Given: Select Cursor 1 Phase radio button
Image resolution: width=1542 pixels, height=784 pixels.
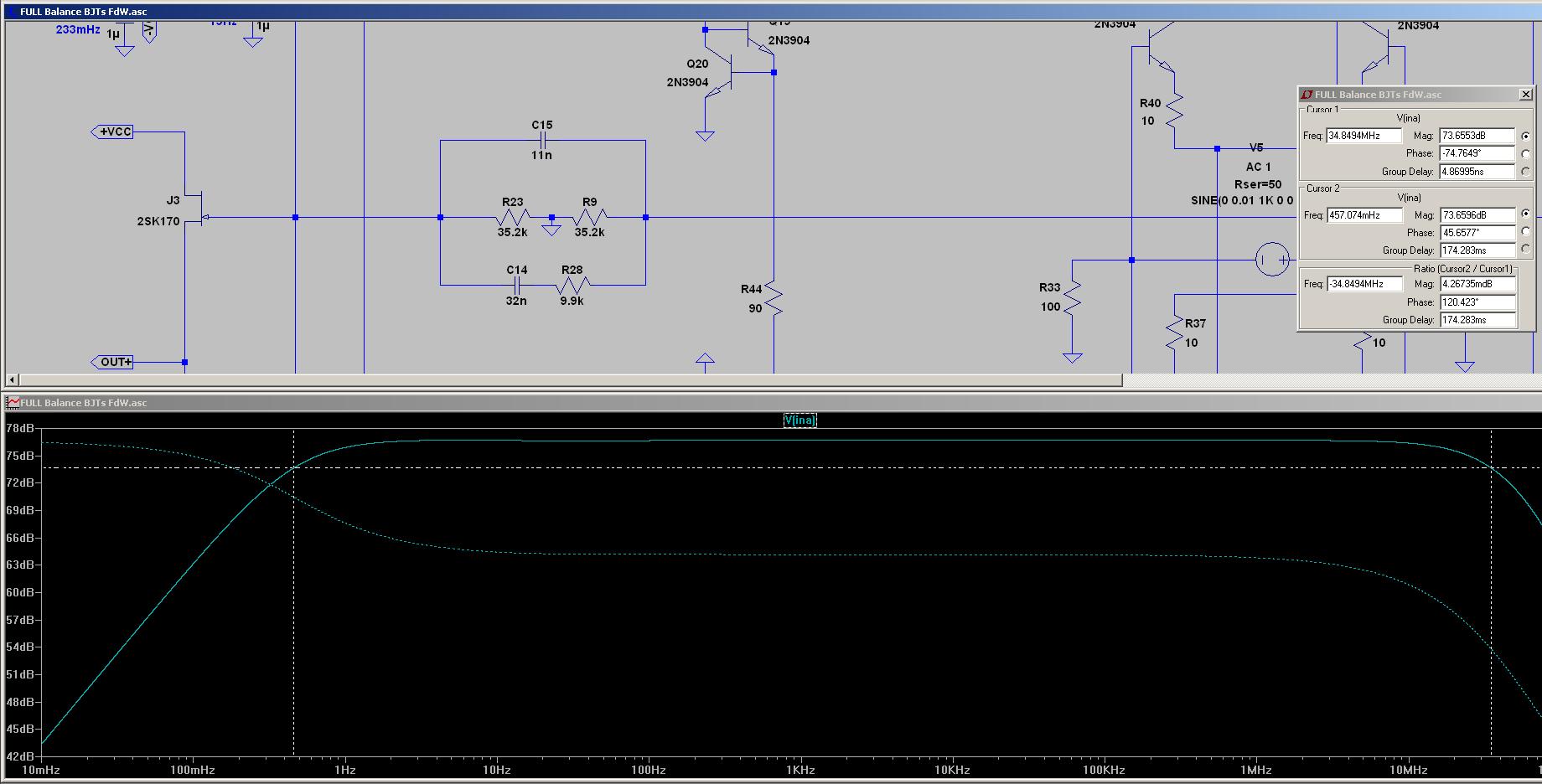Looking at the screenshot, I should pos(1525,153).
